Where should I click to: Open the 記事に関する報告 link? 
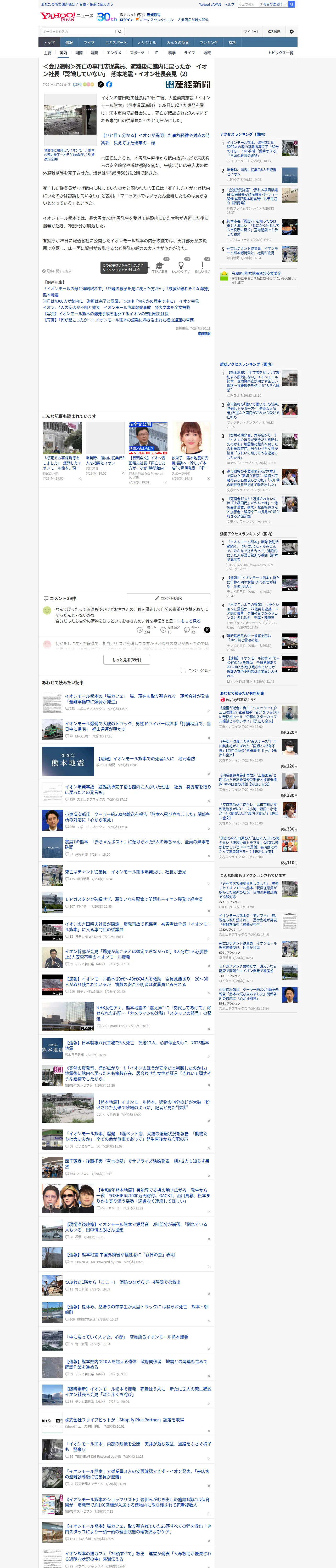point(57,271)
